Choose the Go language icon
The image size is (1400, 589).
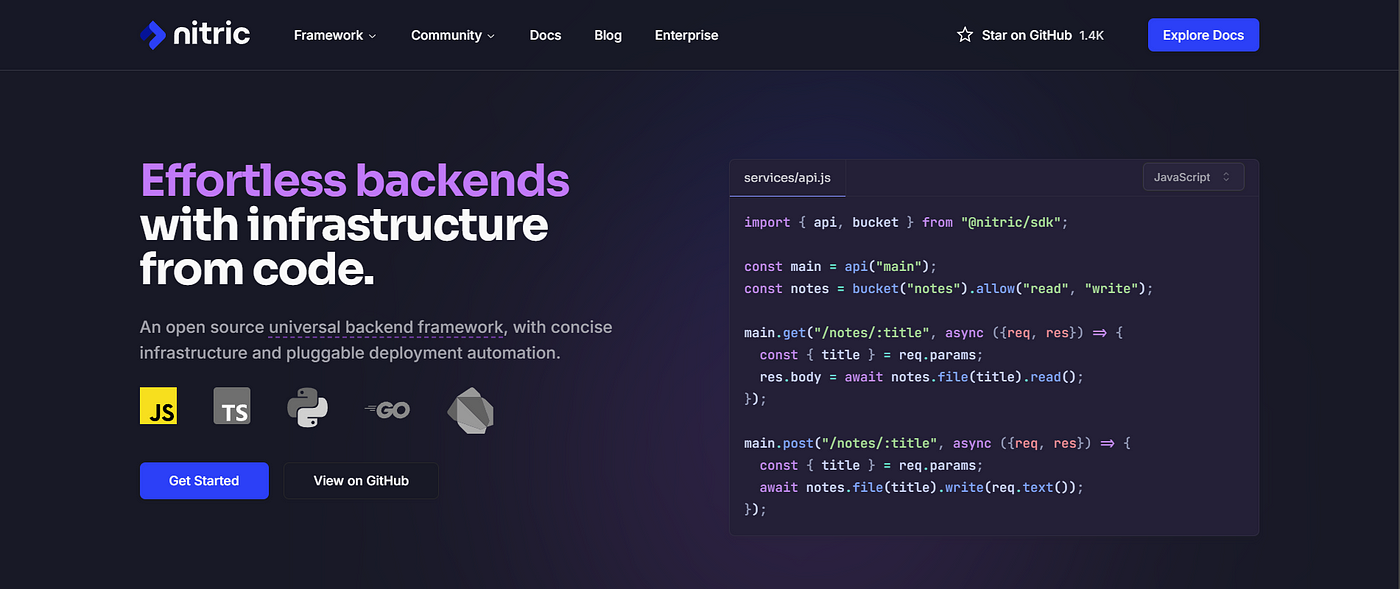pyautogui.click(x=388, y=409)
